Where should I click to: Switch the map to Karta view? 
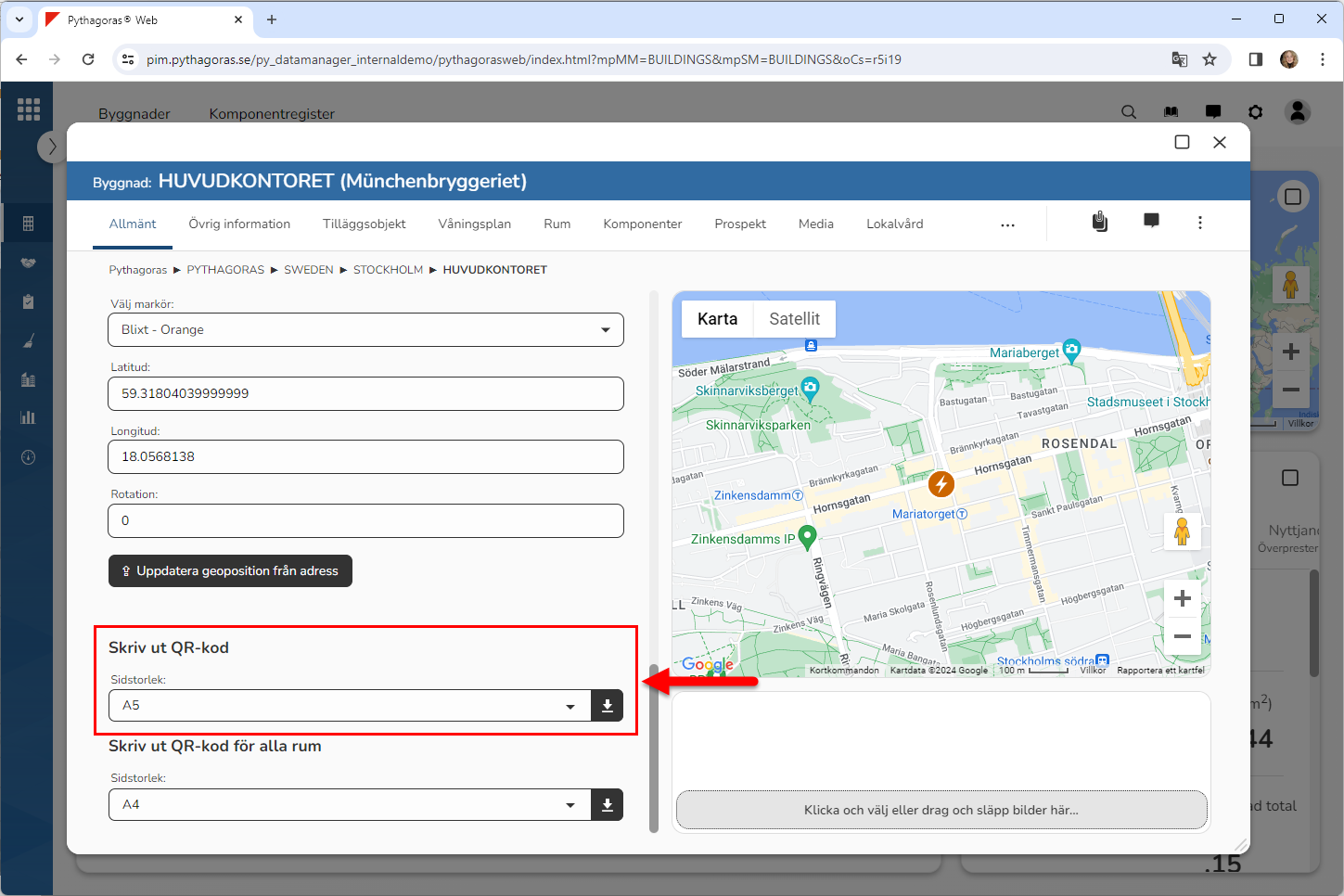(717, 319)
